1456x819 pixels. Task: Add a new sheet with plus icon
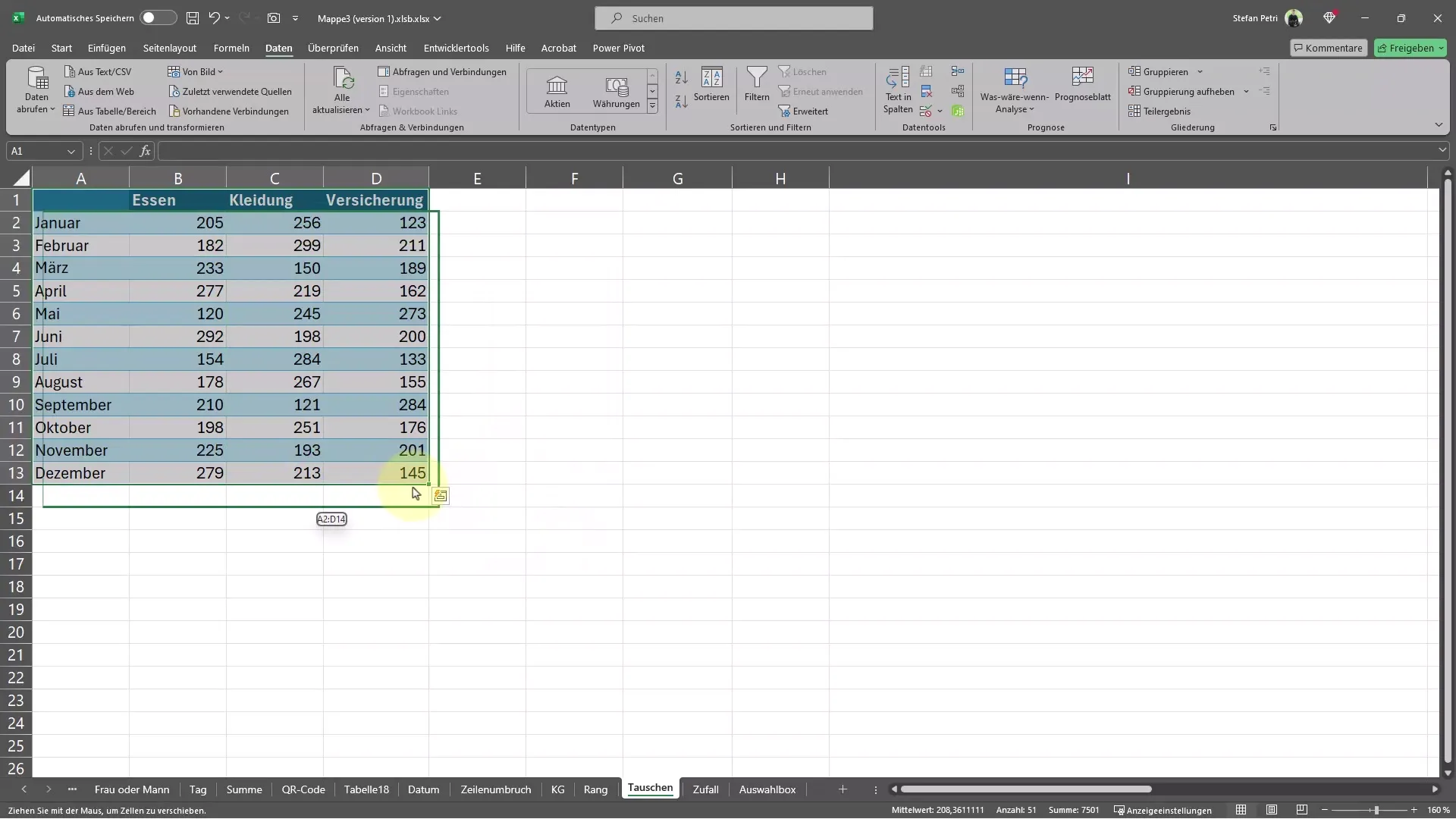click(x=843, y=789)
